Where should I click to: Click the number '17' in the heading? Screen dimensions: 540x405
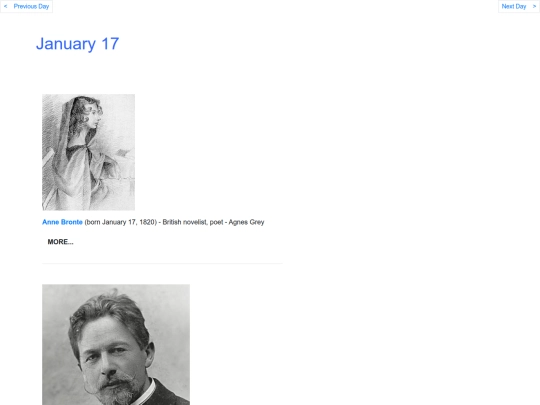(110, 44)
